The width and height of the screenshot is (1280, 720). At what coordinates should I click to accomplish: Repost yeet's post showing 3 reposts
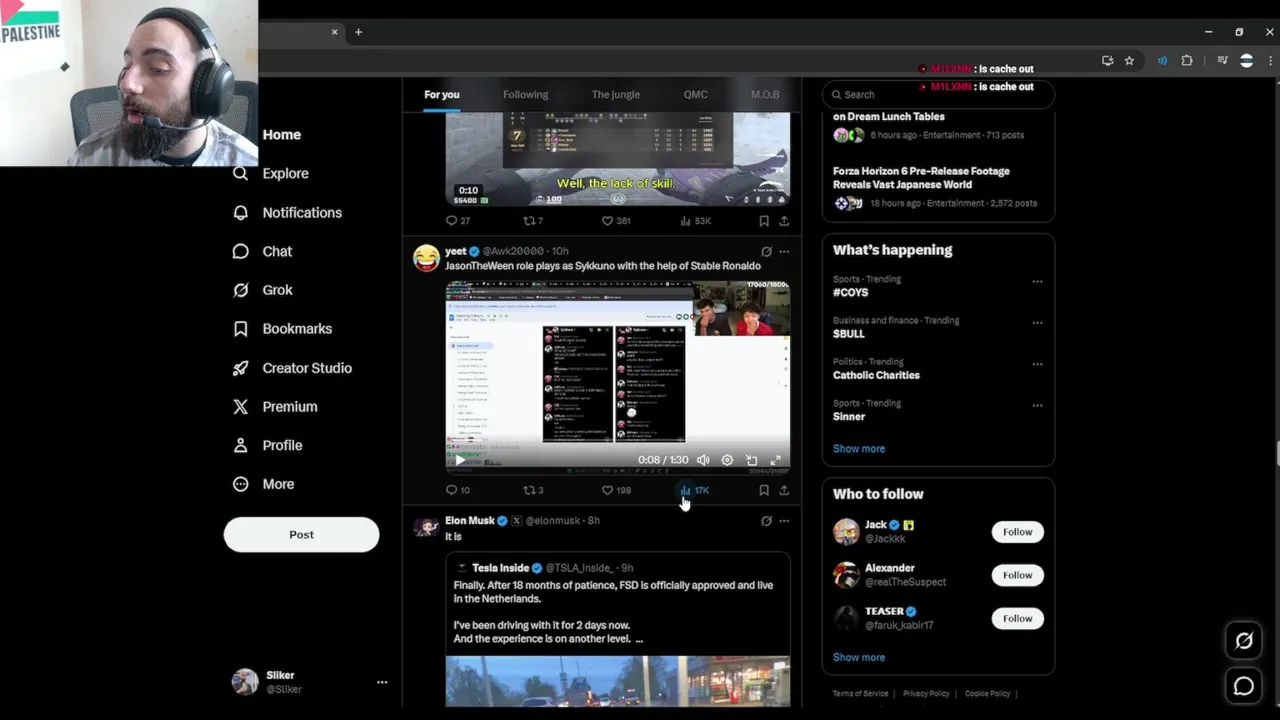click(x=534, y=490)
